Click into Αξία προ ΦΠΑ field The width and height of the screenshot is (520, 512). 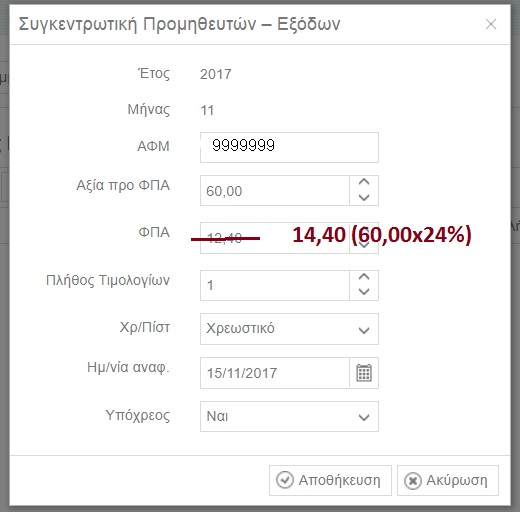pyautogui.click(x=275, y=190)
